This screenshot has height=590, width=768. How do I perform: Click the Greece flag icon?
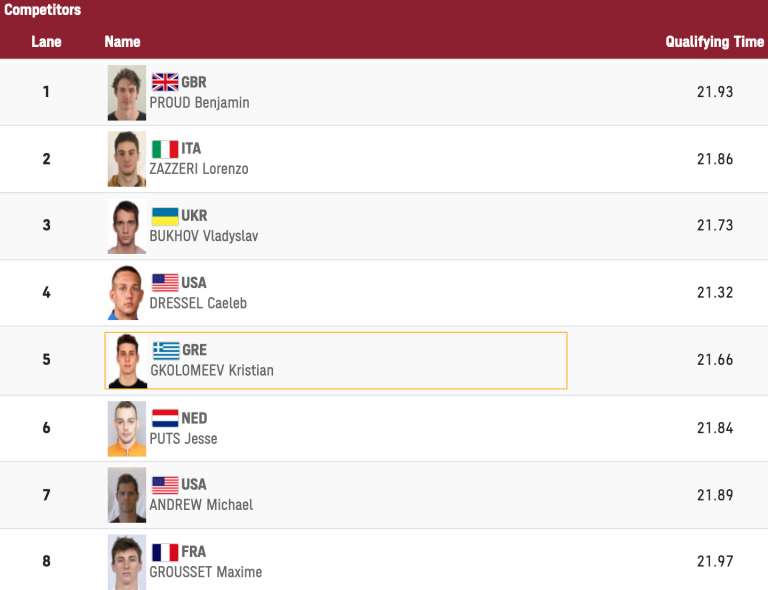(166, 350)
